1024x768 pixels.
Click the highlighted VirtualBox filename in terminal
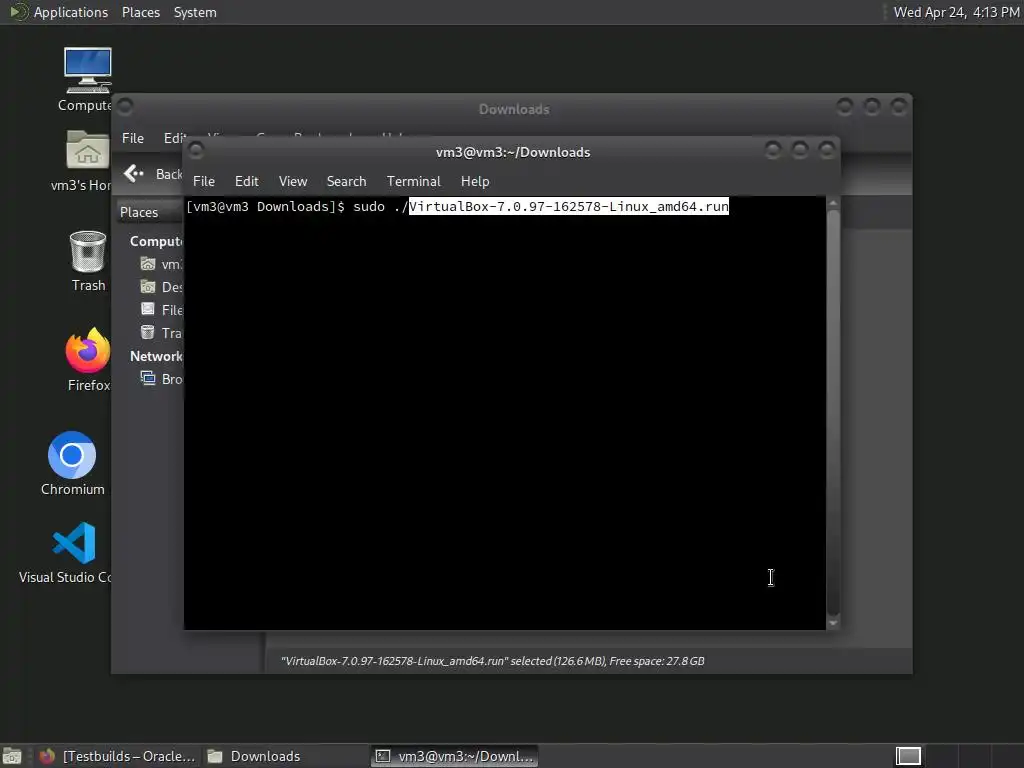[568, 206]
